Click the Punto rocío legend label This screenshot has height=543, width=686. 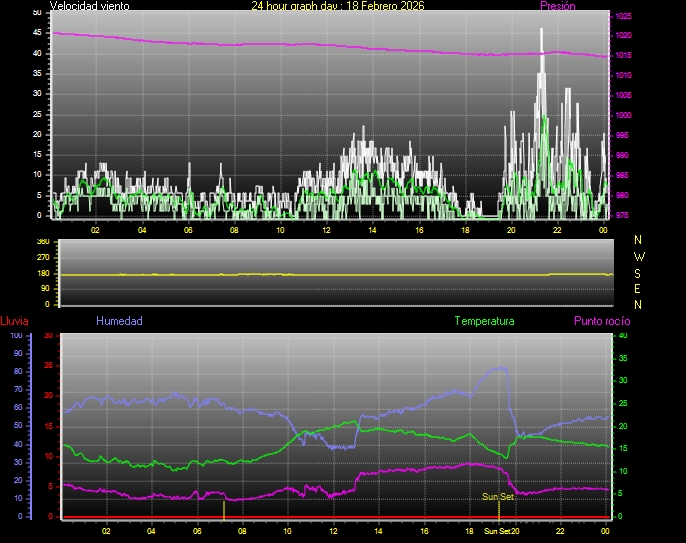click(602, 321)
